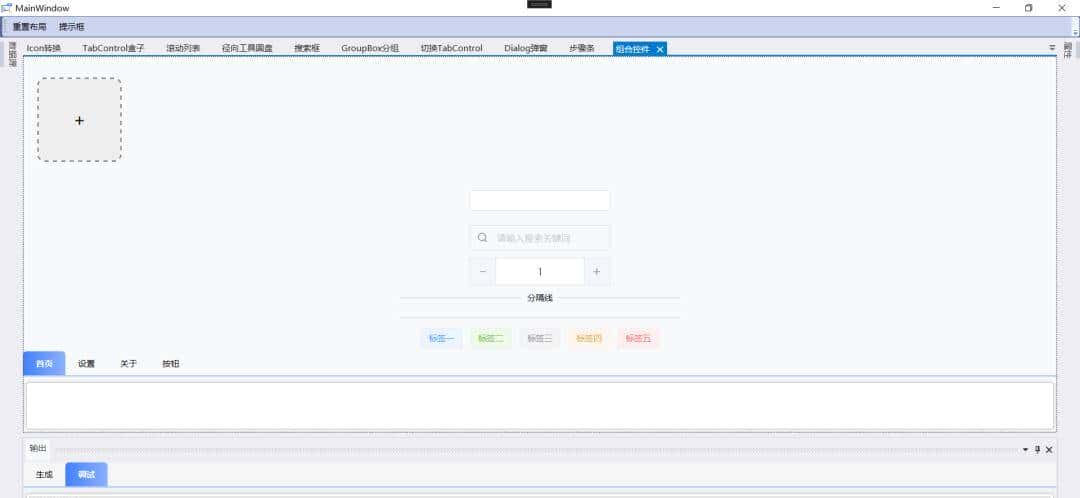Click the empty text box above the search field
This screenshot has width=1080, height=498.
pos(539,200)
